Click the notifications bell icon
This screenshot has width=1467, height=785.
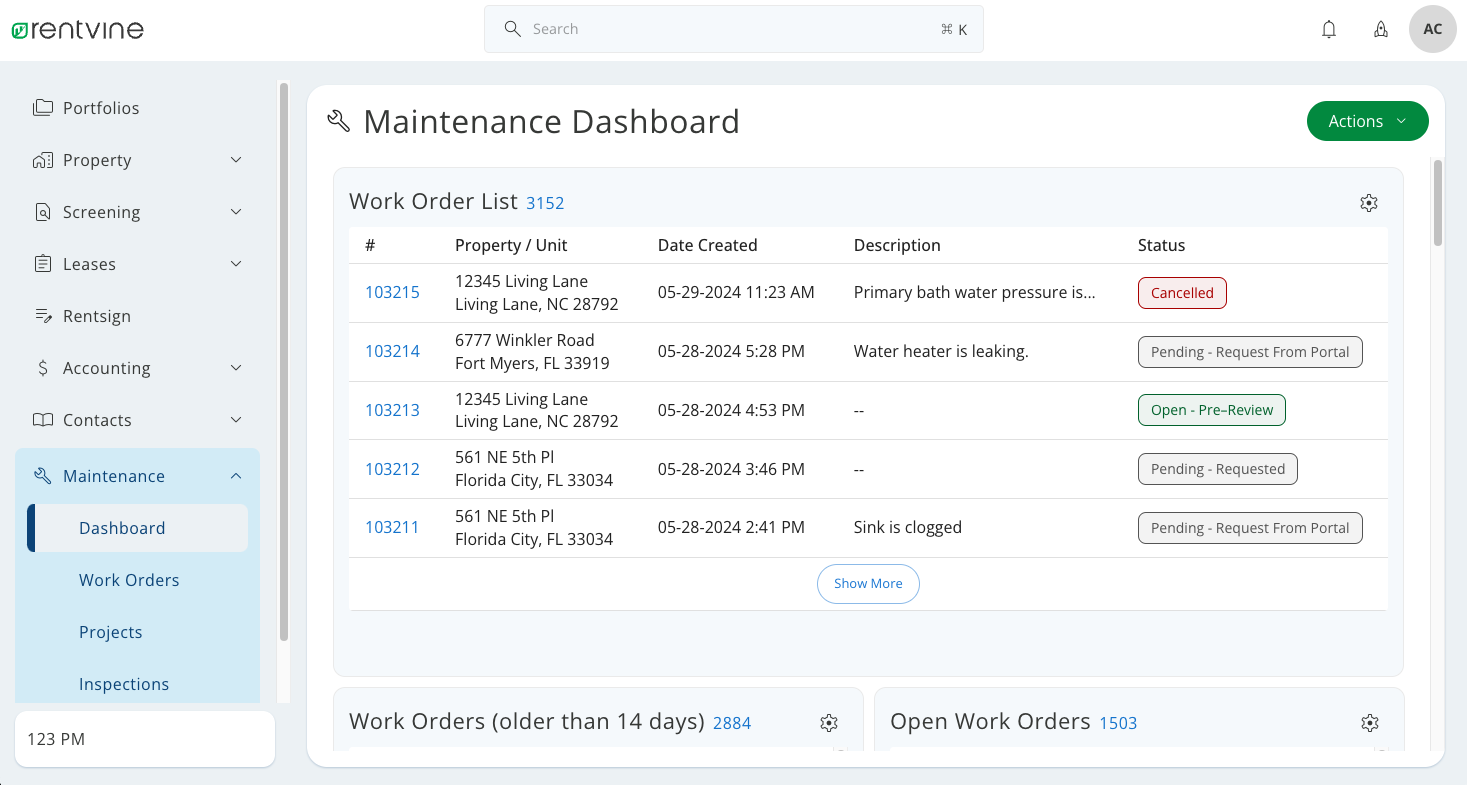click(1329, 29)
